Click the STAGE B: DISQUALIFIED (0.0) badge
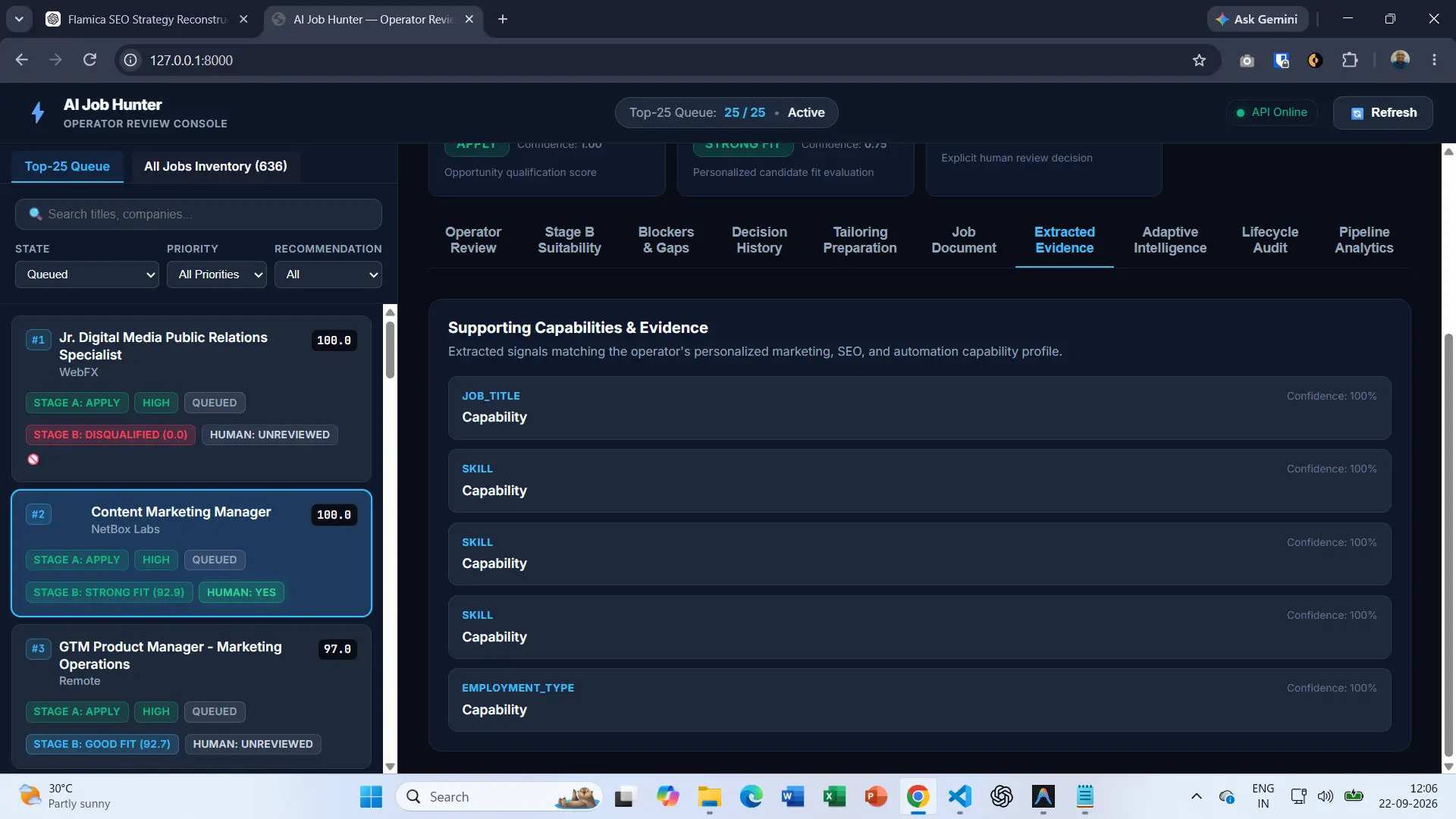 click(x=111, y=435)
